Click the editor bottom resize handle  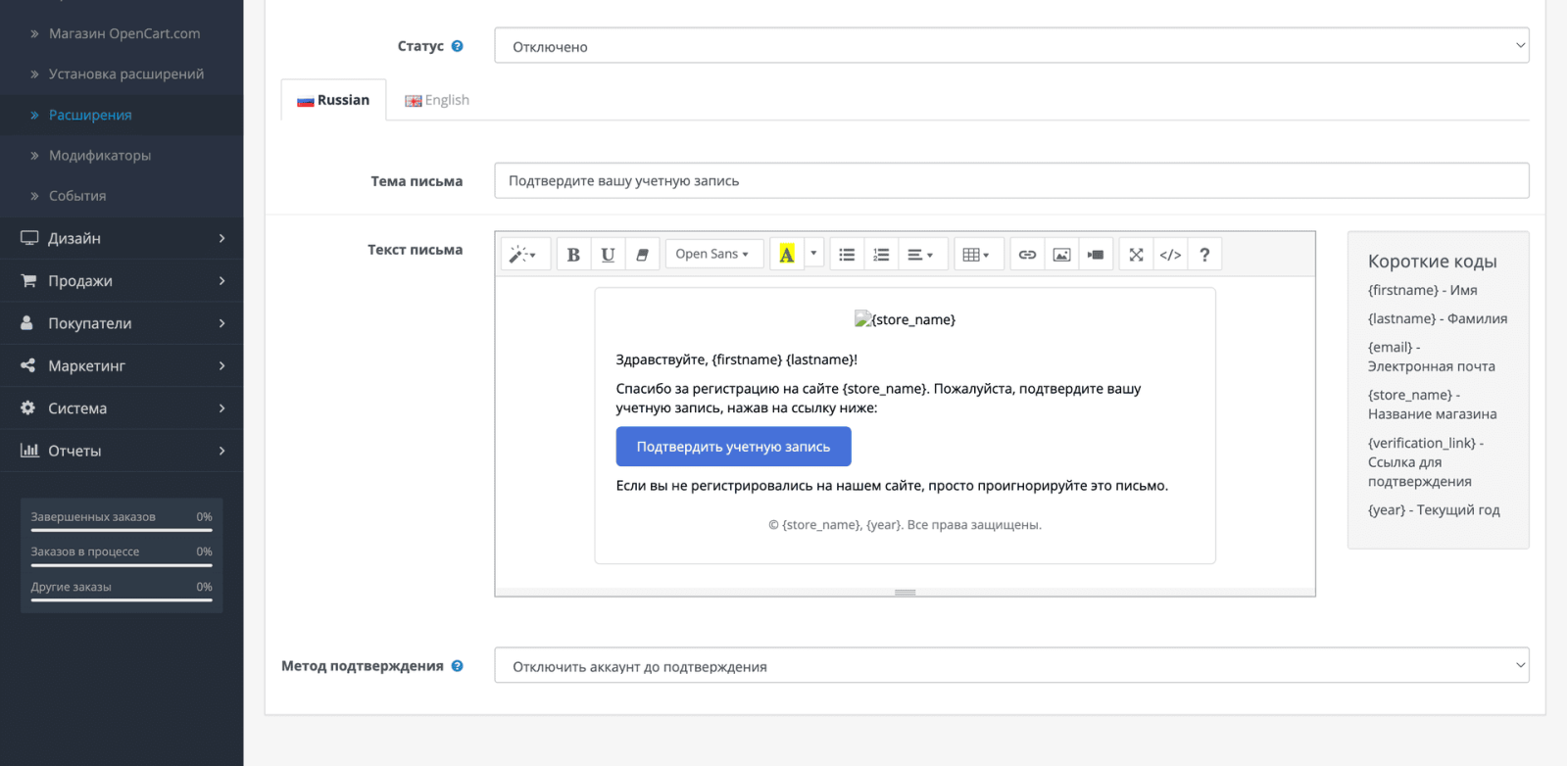tap(905, 593)
